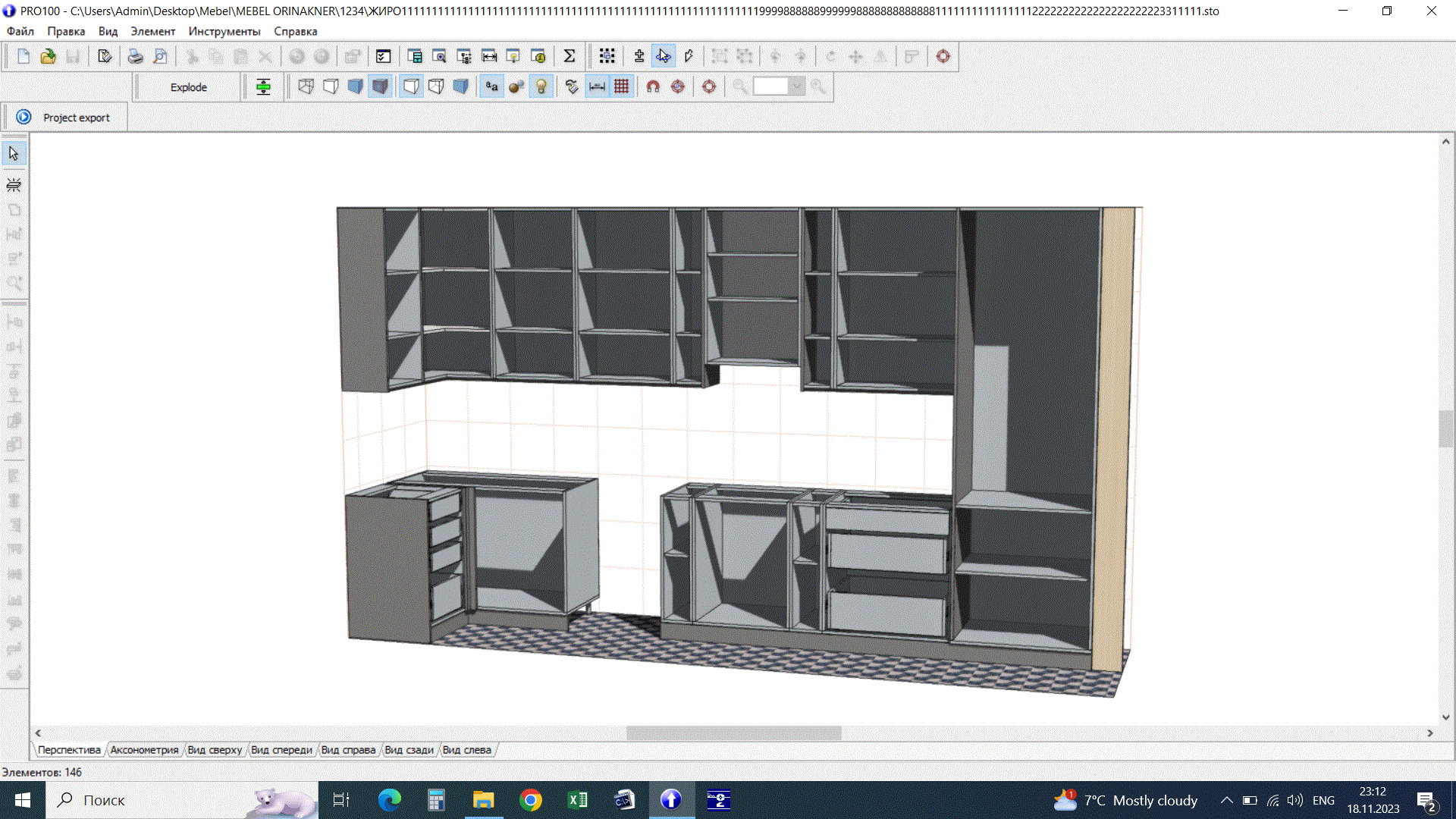
Task: Select the arrow selection tool in left sidebar
Action: pos(13,152)
